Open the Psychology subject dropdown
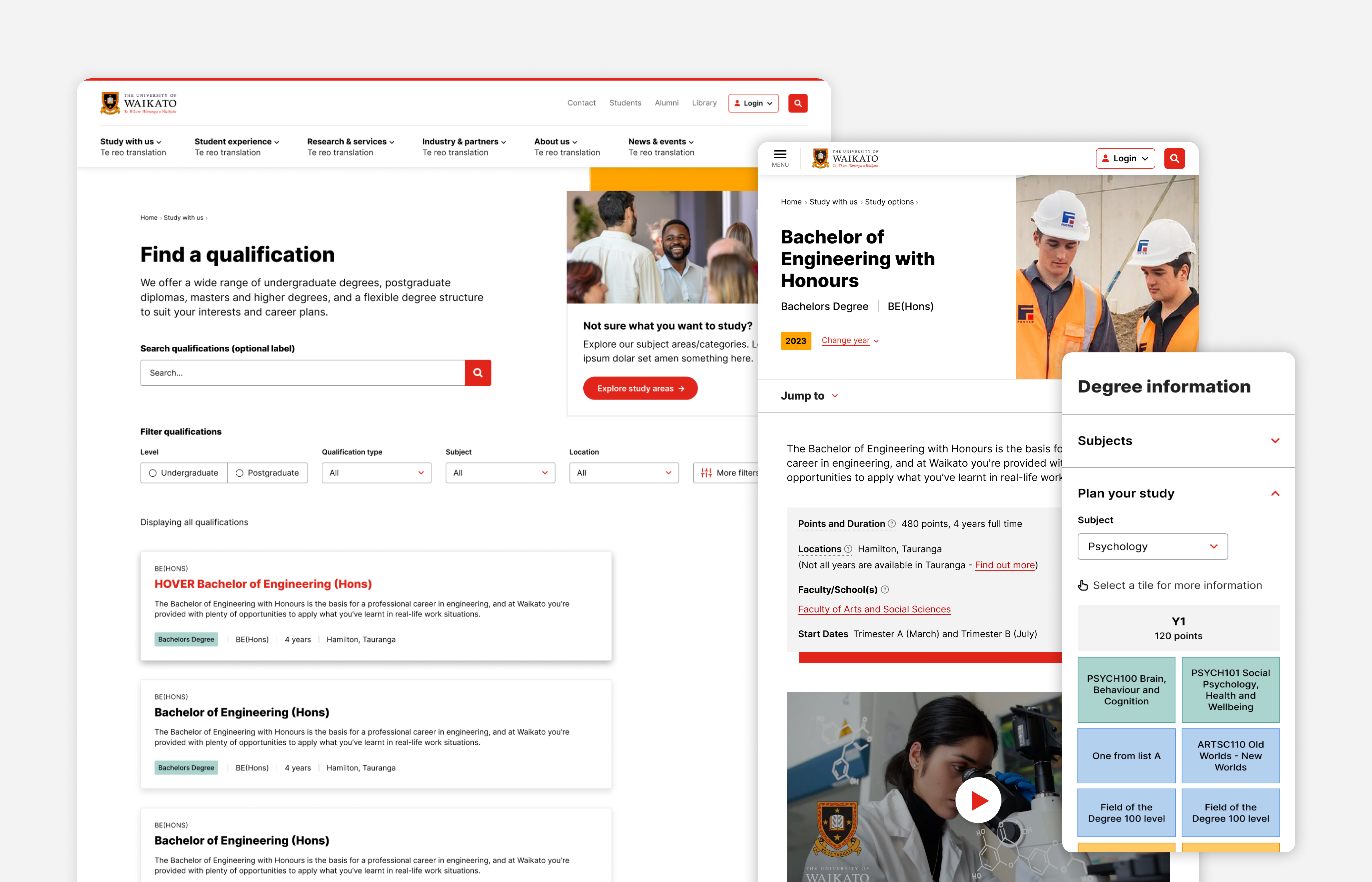 point(1152,546)
